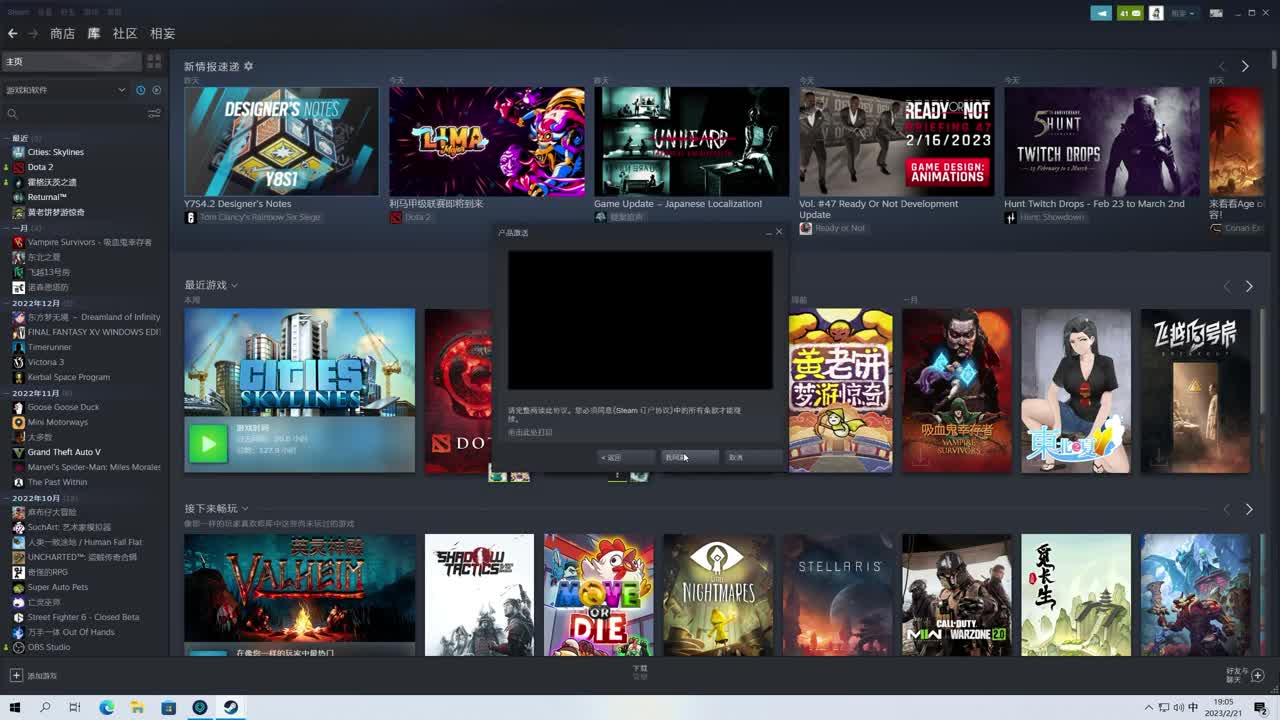Open the Little Nightmares game tile
This screenshot has width=1280, height=720.
[718, 595]
